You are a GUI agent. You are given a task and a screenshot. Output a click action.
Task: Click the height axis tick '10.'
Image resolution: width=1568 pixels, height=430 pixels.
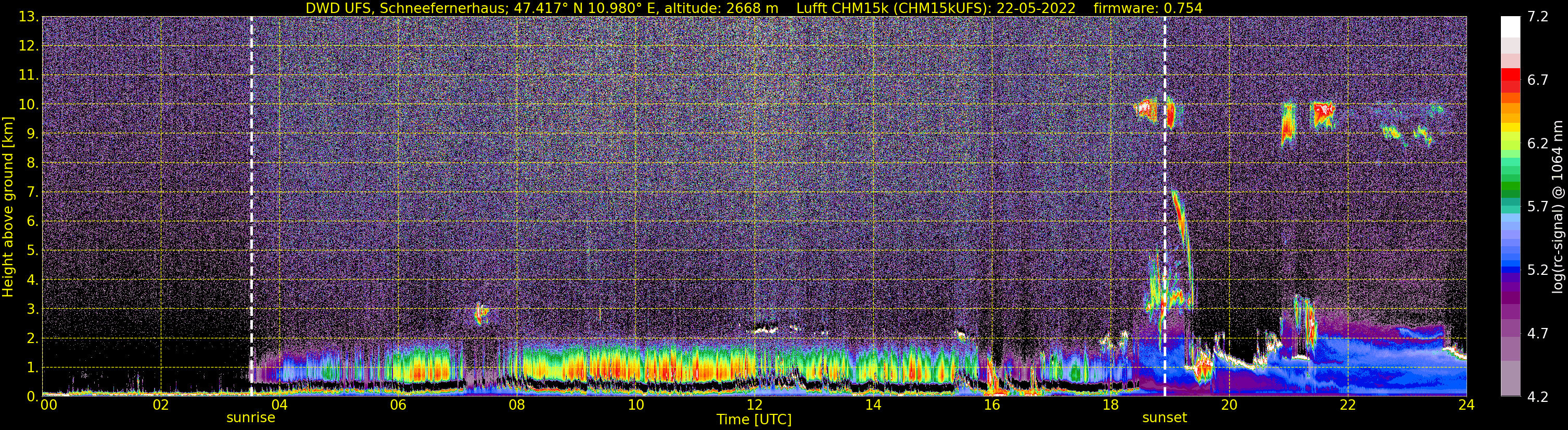point(28,105)
